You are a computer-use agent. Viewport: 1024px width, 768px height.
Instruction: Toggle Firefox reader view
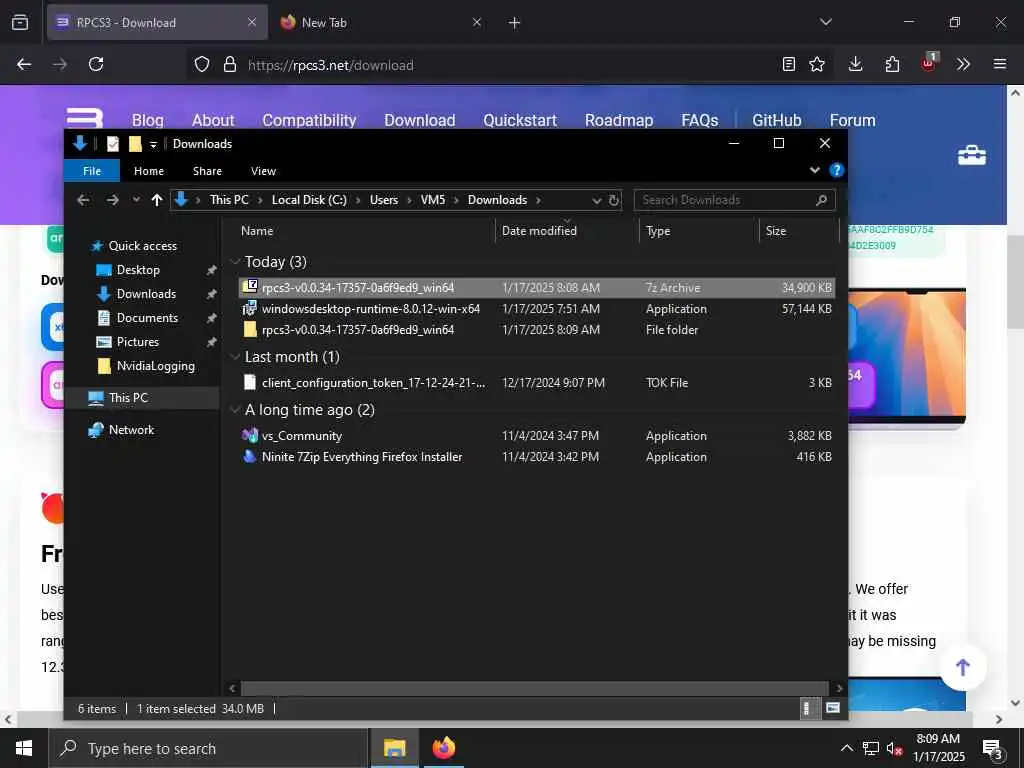click(x=789, y=65)
